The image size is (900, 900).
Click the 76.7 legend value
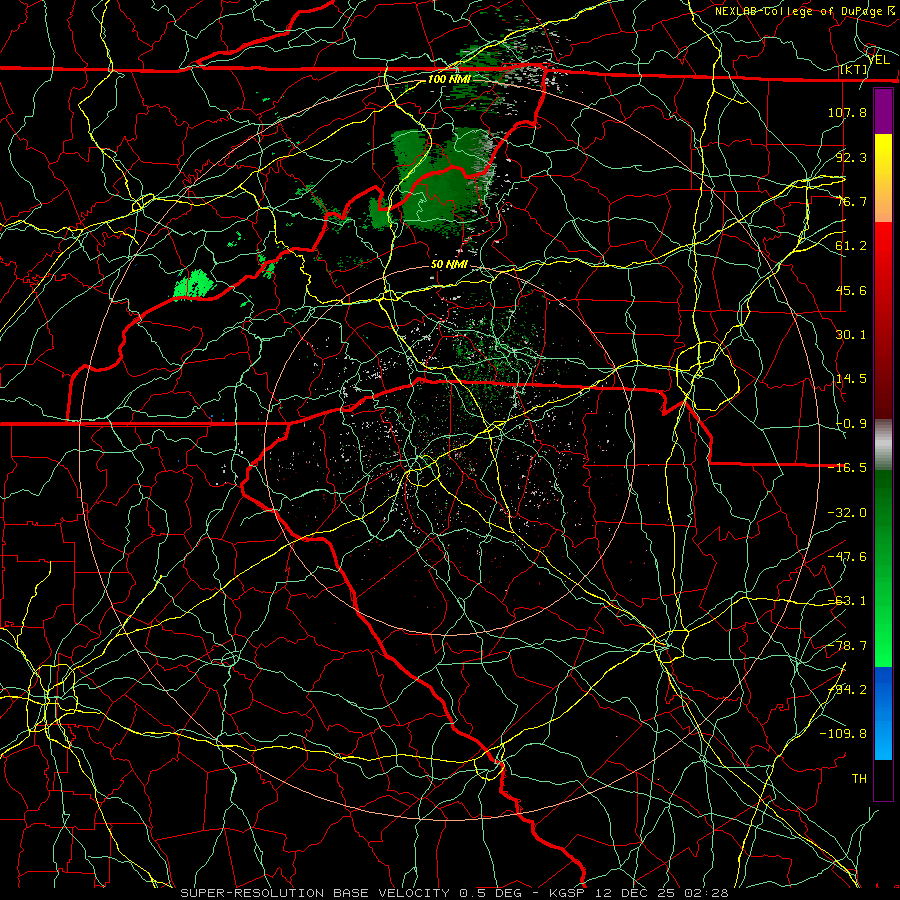pyautogui.click(x=851, y=201)
